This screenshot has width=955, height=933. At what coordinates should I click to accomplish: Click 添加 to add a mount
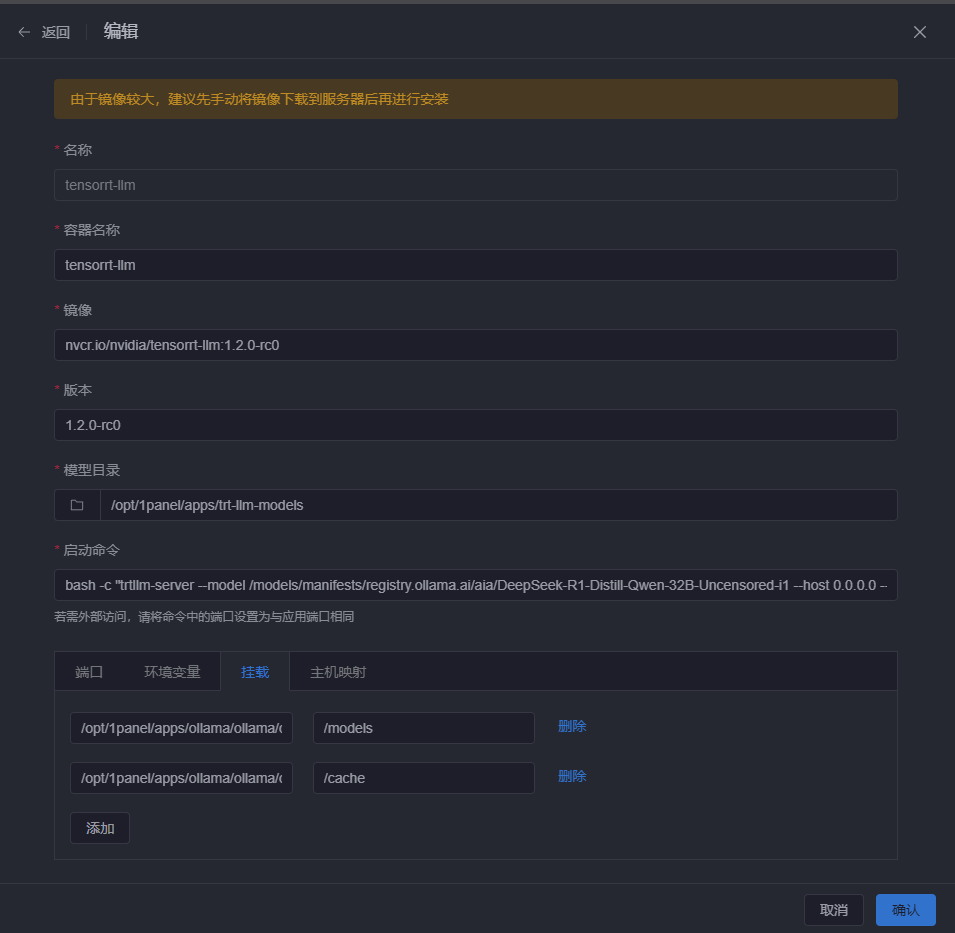(x=100, y=828)
